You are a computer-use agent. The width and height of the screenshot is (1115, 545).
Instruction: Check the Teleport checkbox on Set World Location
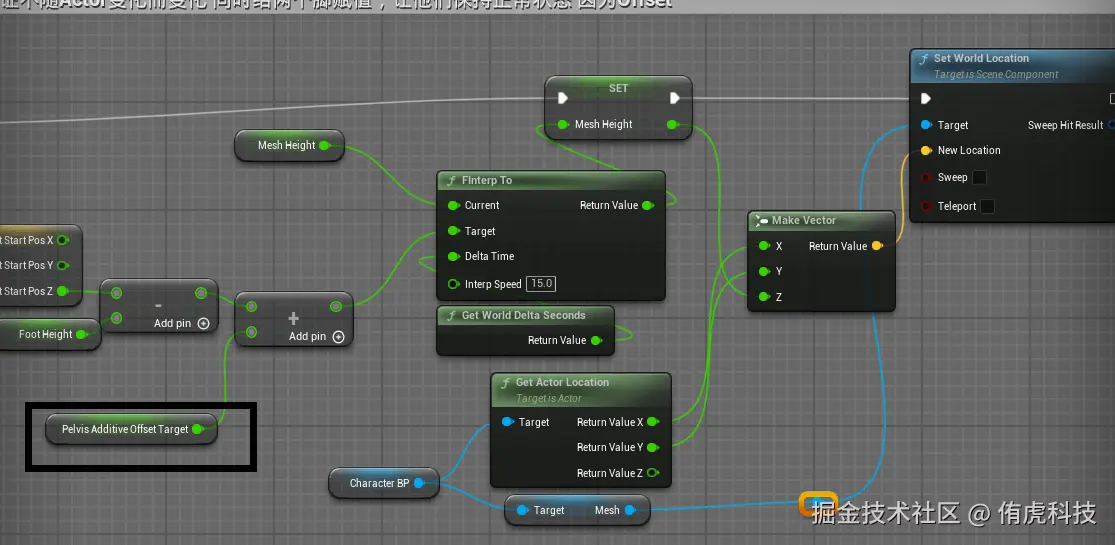pyautogui.click(x=987, y=206)
